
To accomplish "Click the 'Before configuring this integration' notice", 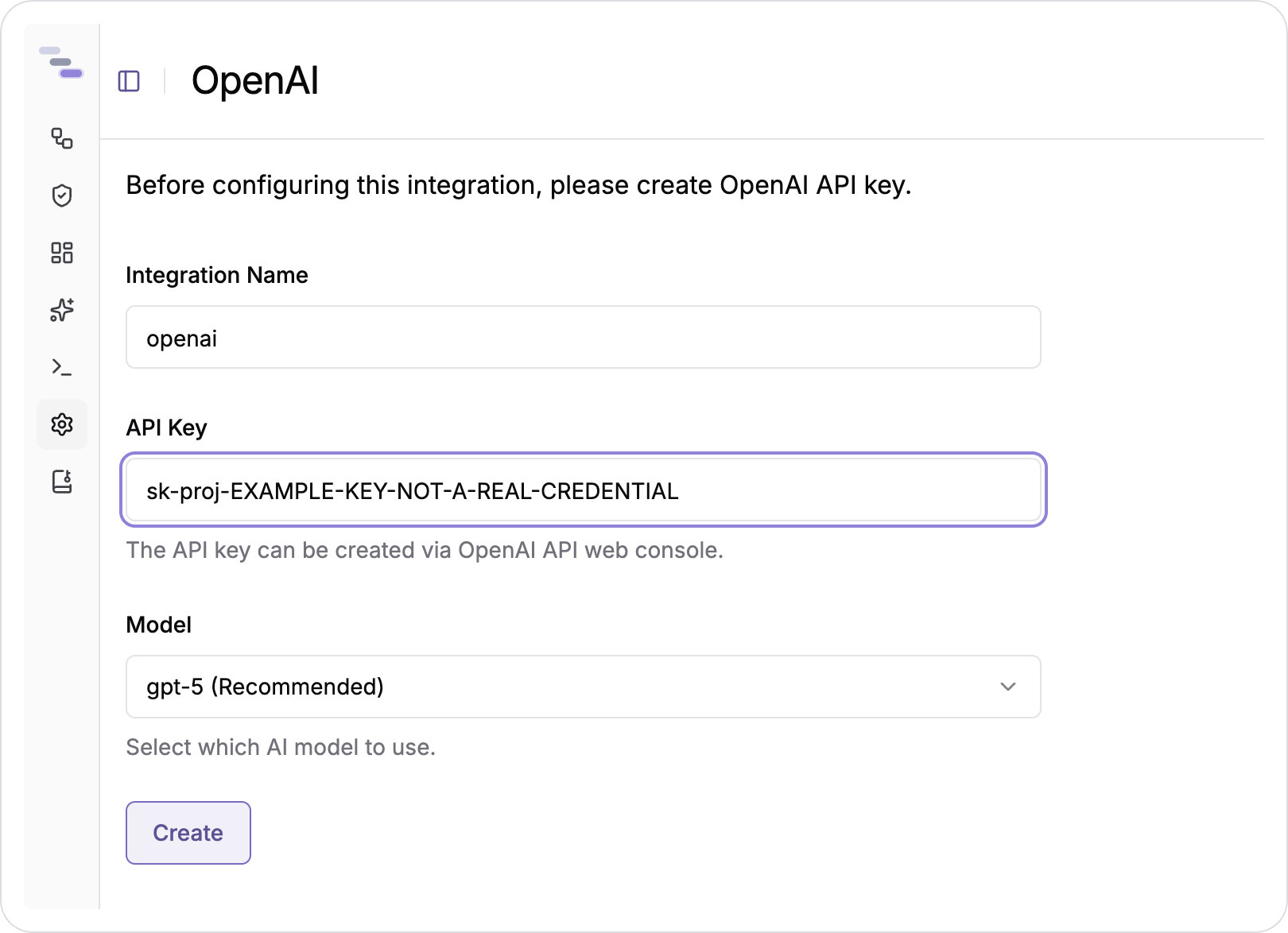I will [x=518, y=185].
